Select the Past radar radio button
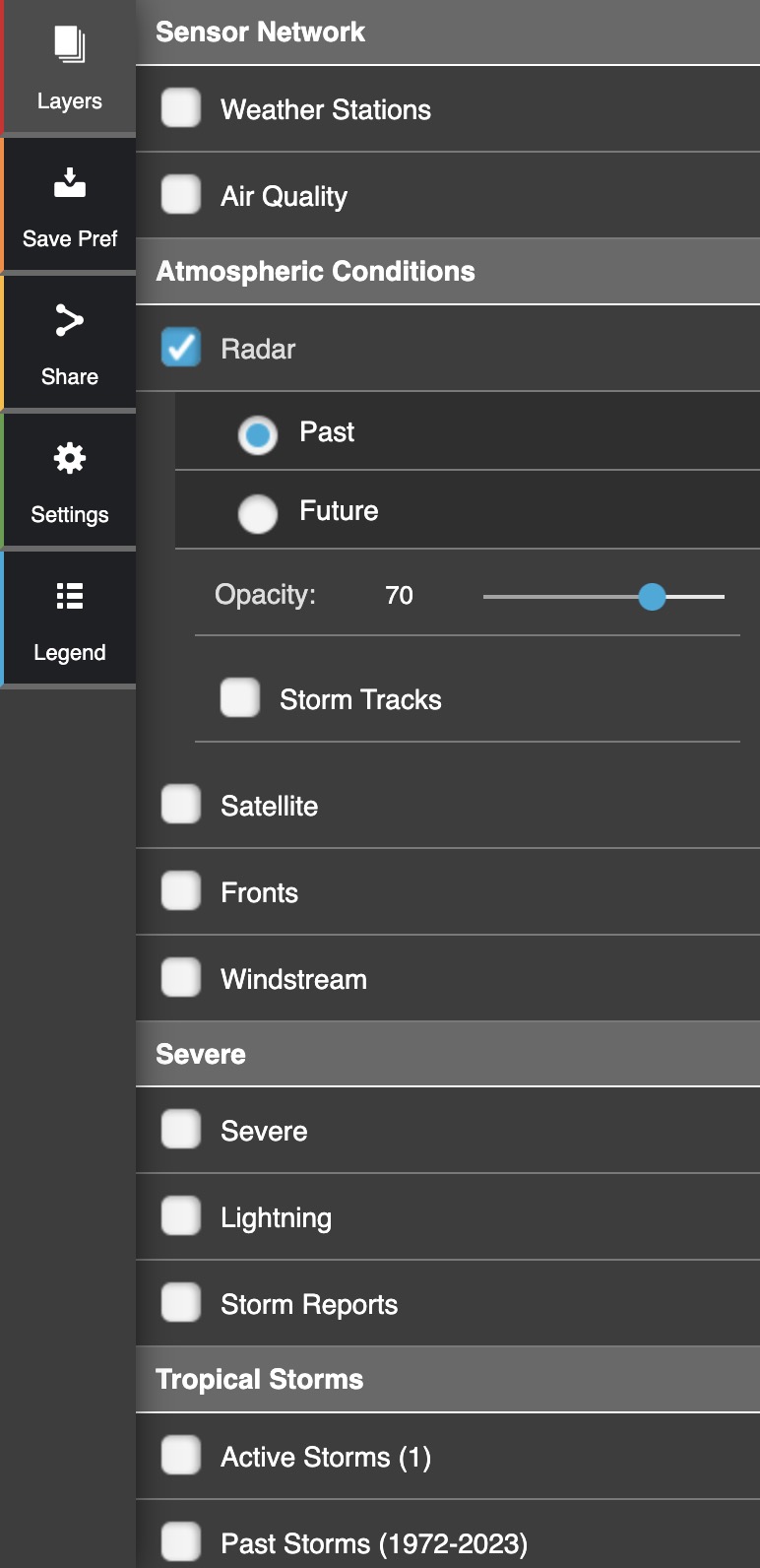This screenshot has height=1568, width=760. [x=258, y=433]
